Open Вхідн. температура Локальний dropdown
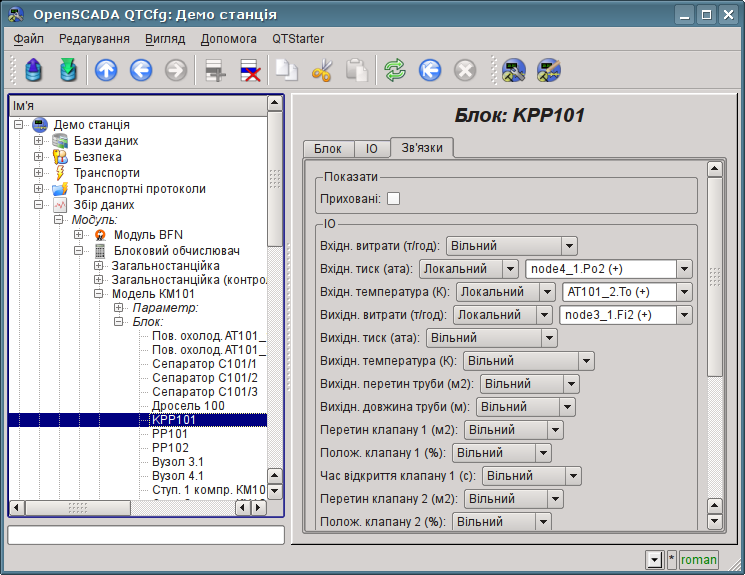 [505, 292]
